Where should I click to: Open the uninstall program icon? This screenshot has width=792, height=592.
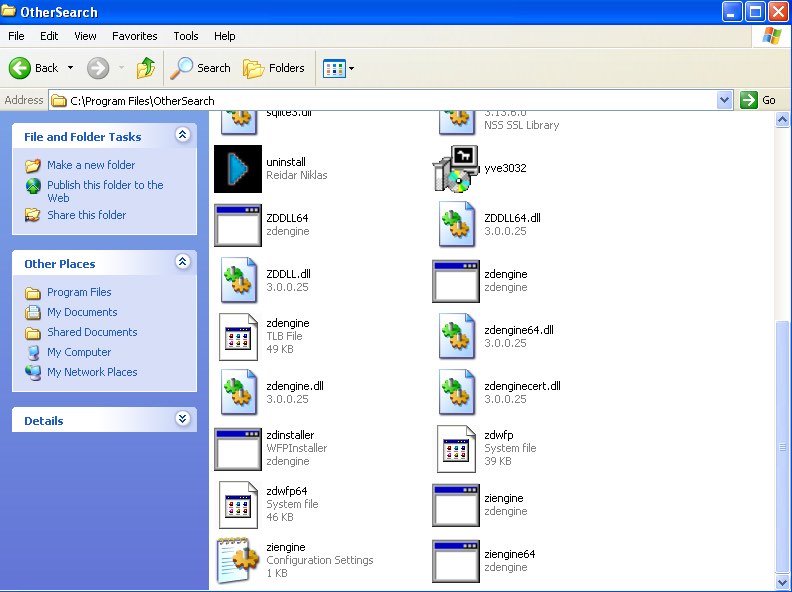tap(238, 169)
